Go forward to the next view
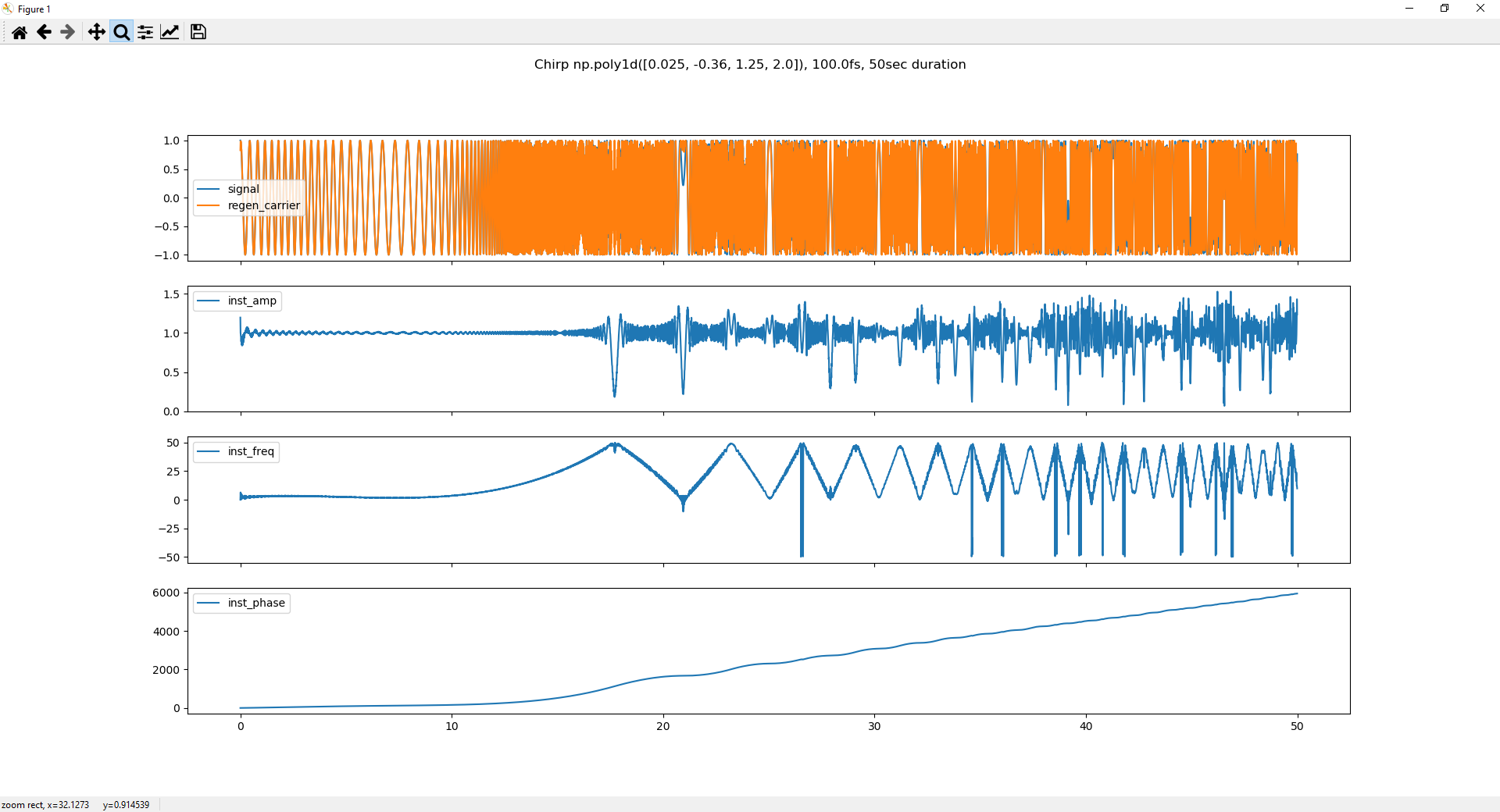The height and width of the screenshot is (812, 1500). (x=68, y=32)
